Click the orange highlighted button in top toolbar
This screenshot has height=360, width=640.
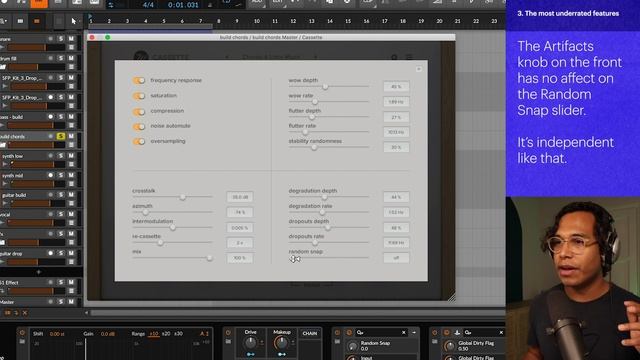pyautogui.click(x=40, y=3)
